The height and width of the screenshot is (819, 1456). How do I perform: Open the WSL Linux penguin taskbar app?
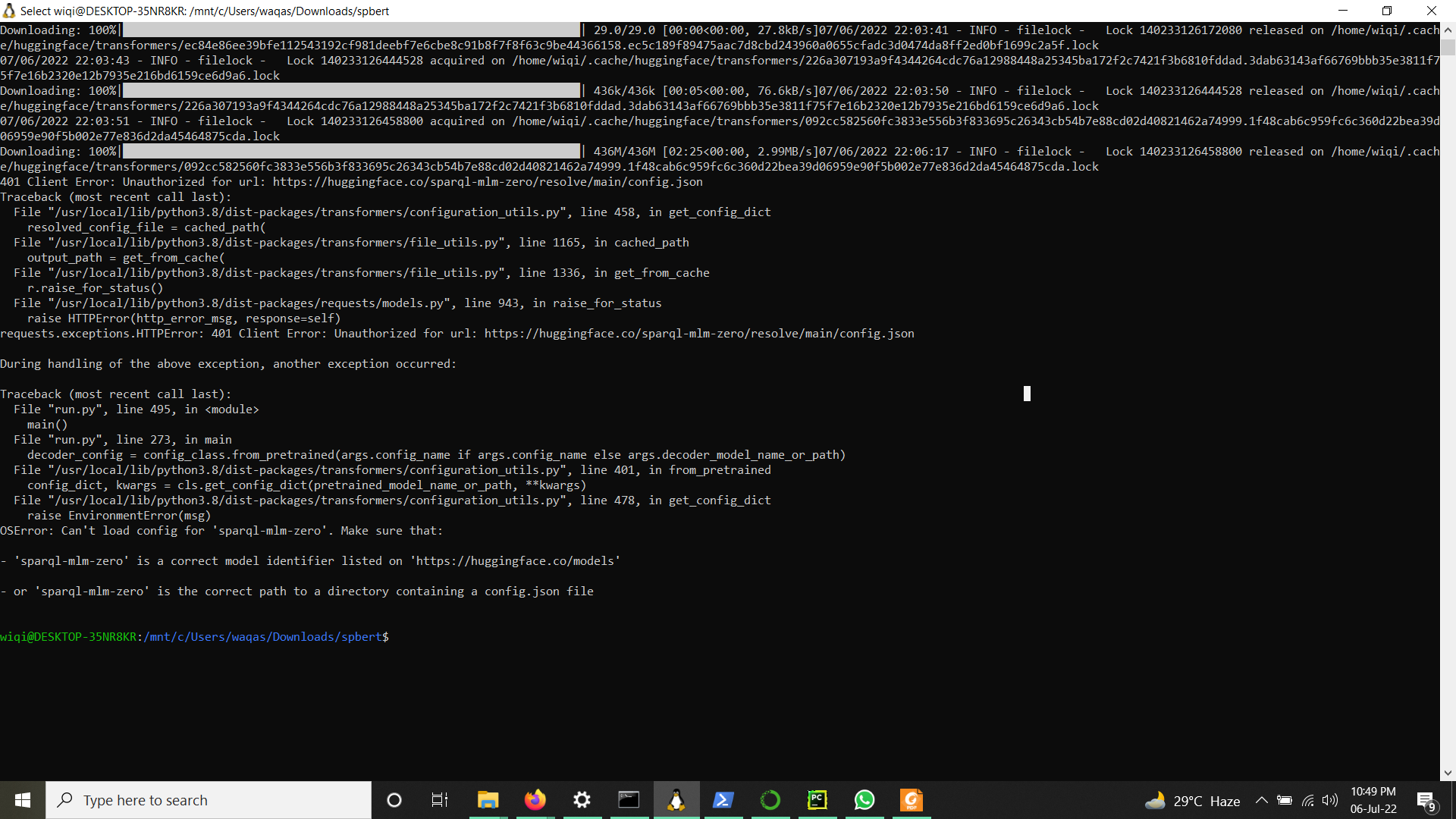(x=676, y=800)
